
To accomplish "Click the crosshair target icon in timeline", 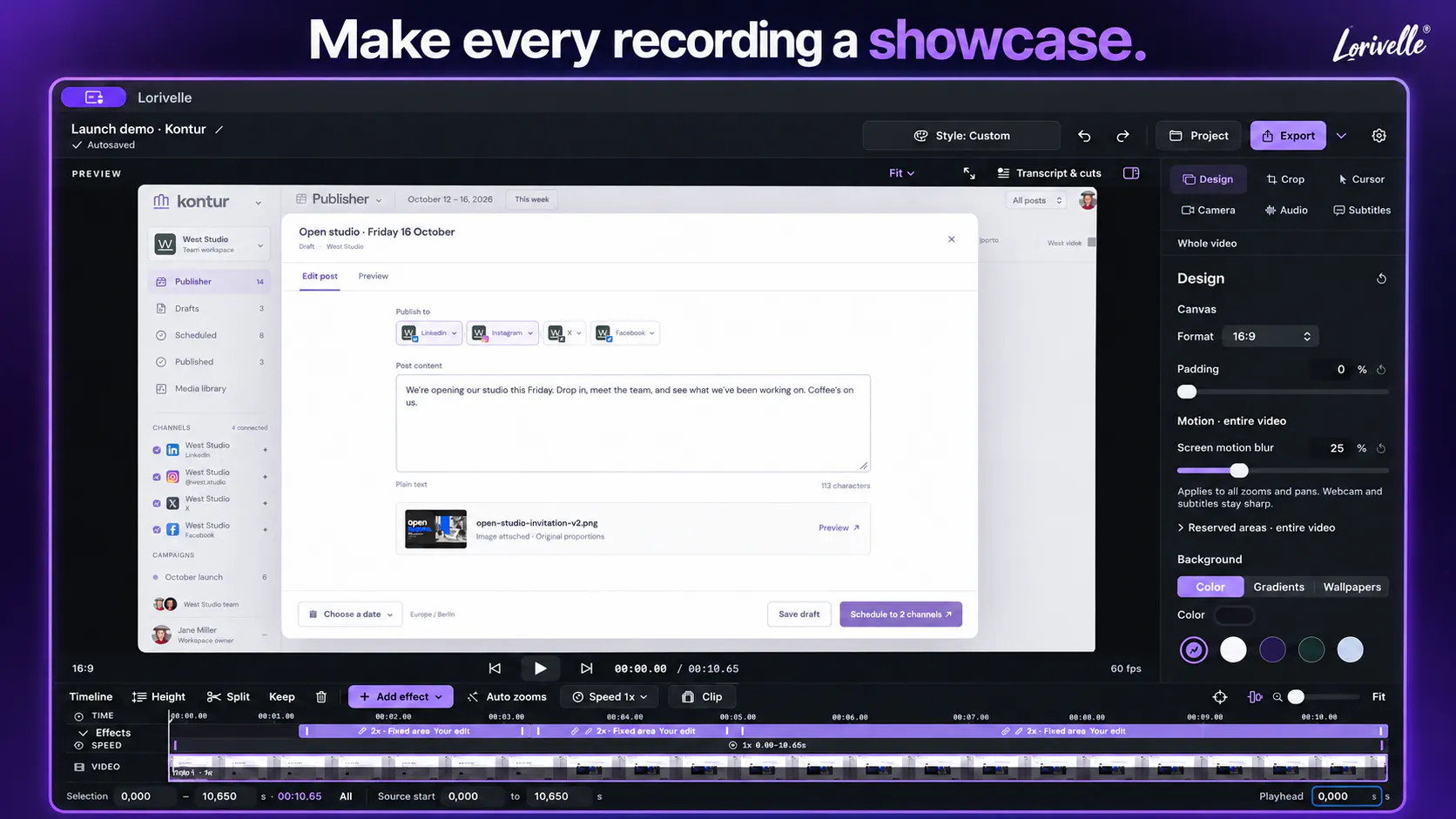I will [x=1220, y=697].
